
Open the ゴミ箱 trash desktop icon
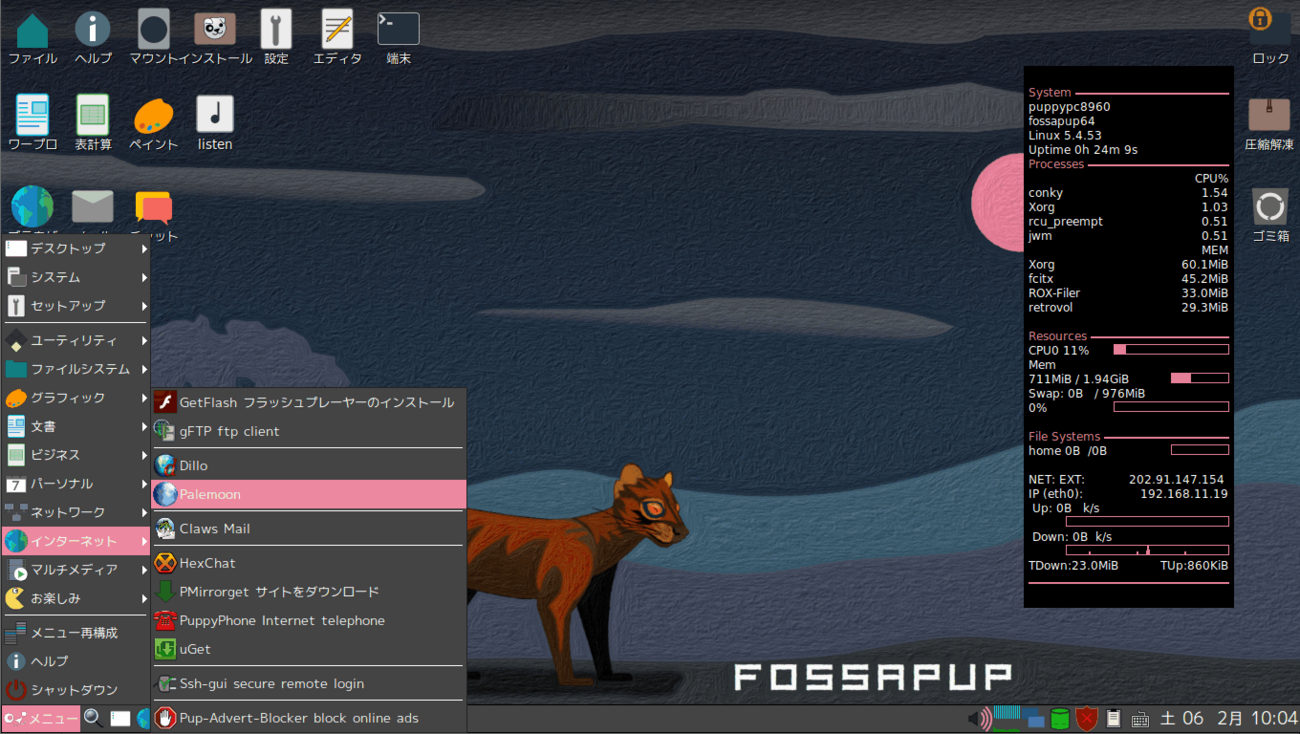(x=1270, y=207)
